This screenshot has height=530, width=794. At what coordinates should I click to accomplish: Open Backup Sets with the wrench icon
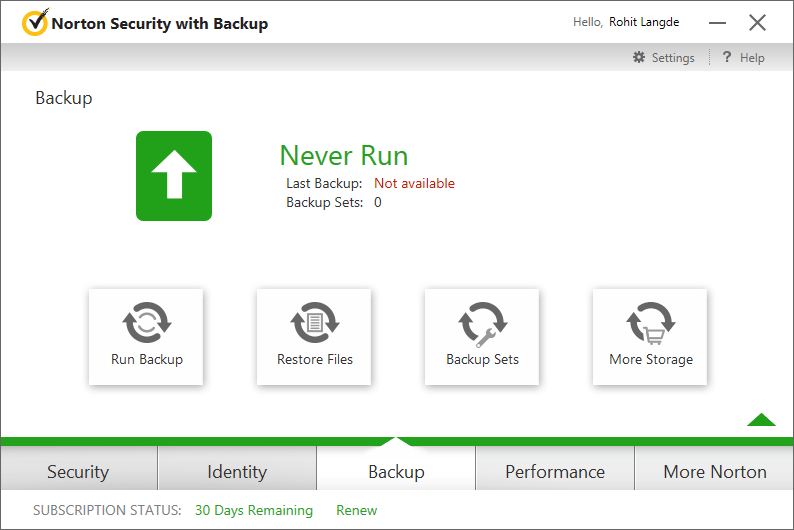[483, 324]
